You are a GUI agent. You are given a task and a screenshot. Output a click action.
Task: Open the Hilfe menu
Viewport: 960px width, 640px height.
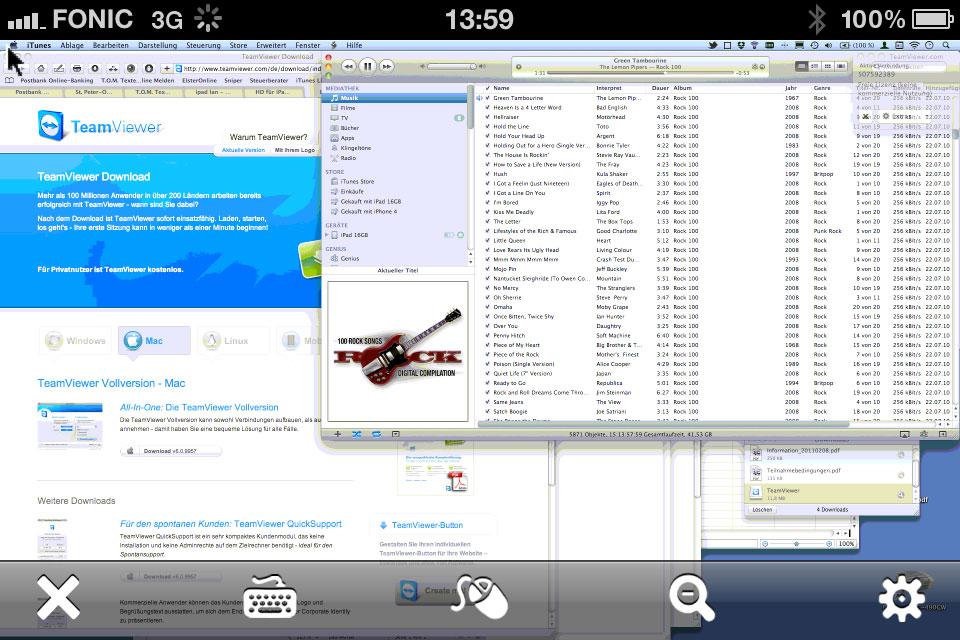(354, 45)
